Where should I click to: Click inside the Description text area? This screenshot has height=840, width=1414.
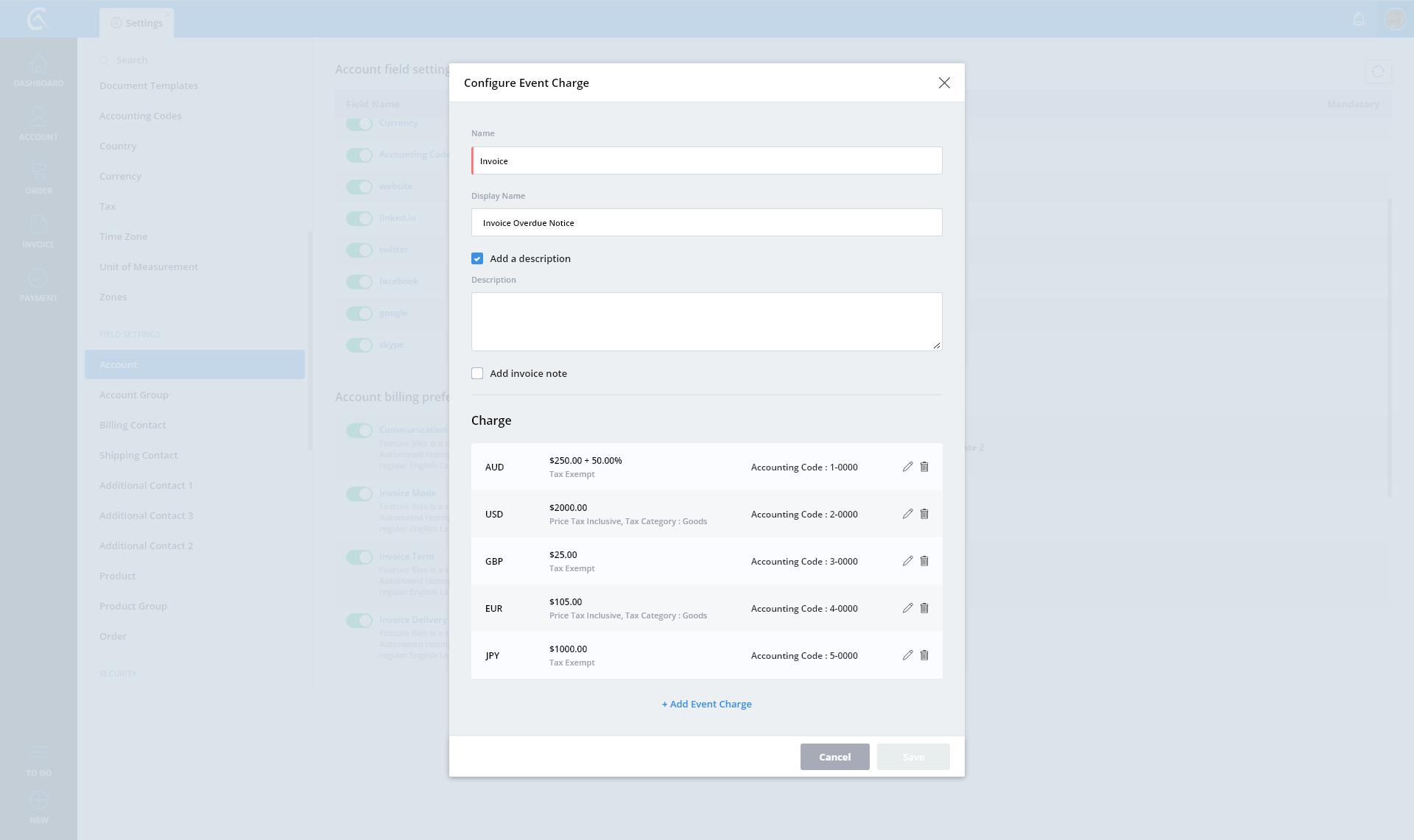coord(706,322)
